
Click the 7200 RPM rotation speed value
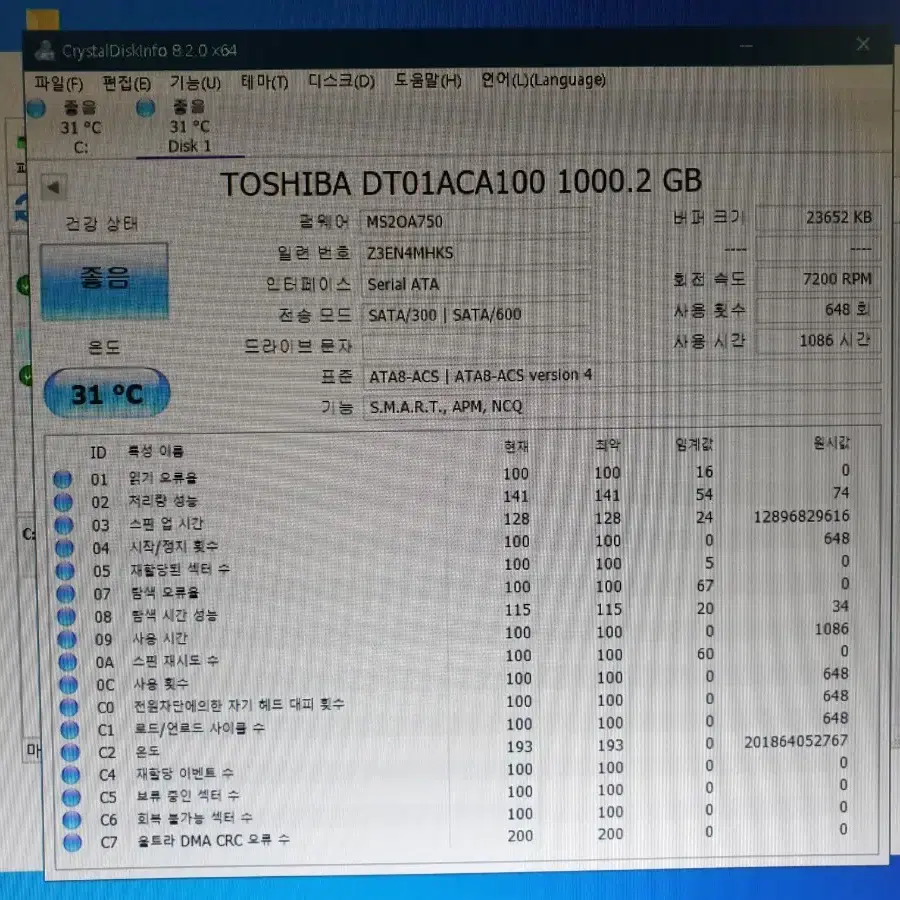tap(818, 279)
